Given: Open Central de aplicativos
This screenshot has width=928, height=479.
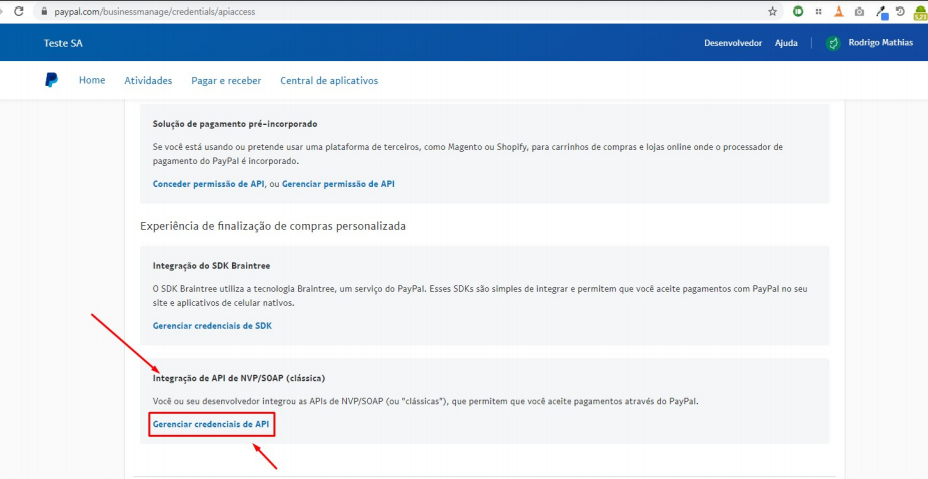Looking at the screenshot, I should click(x=329, y=81).
